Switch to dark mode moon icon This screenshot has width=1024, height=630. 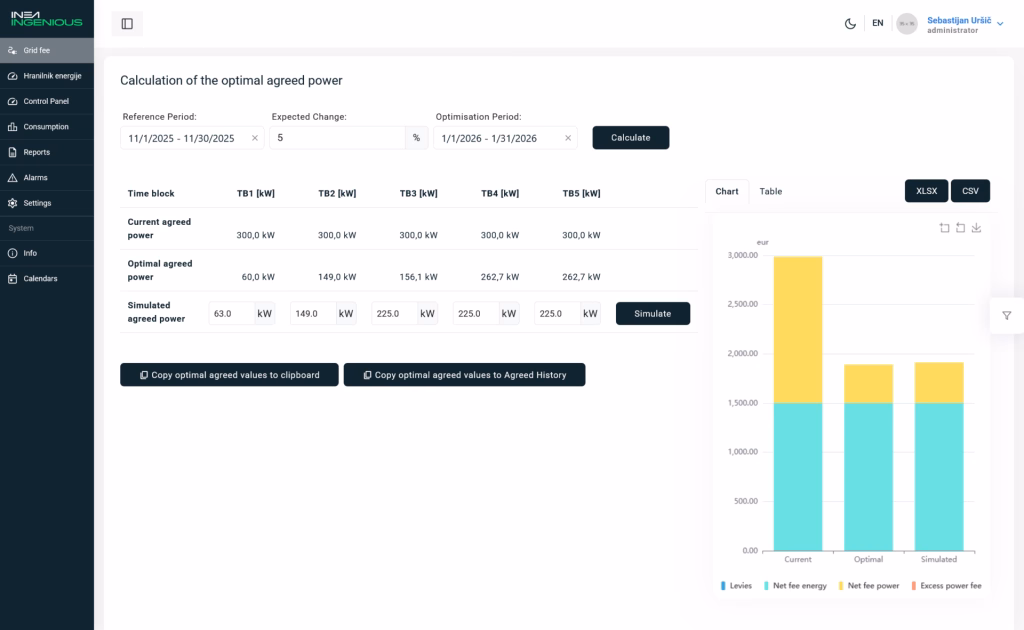pyautogui.click(x=850, y=24)
